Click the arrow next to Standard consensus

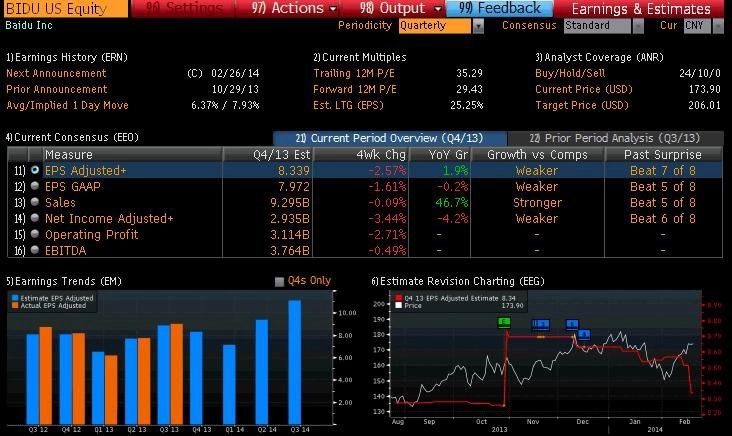click(x=638, y=26)
